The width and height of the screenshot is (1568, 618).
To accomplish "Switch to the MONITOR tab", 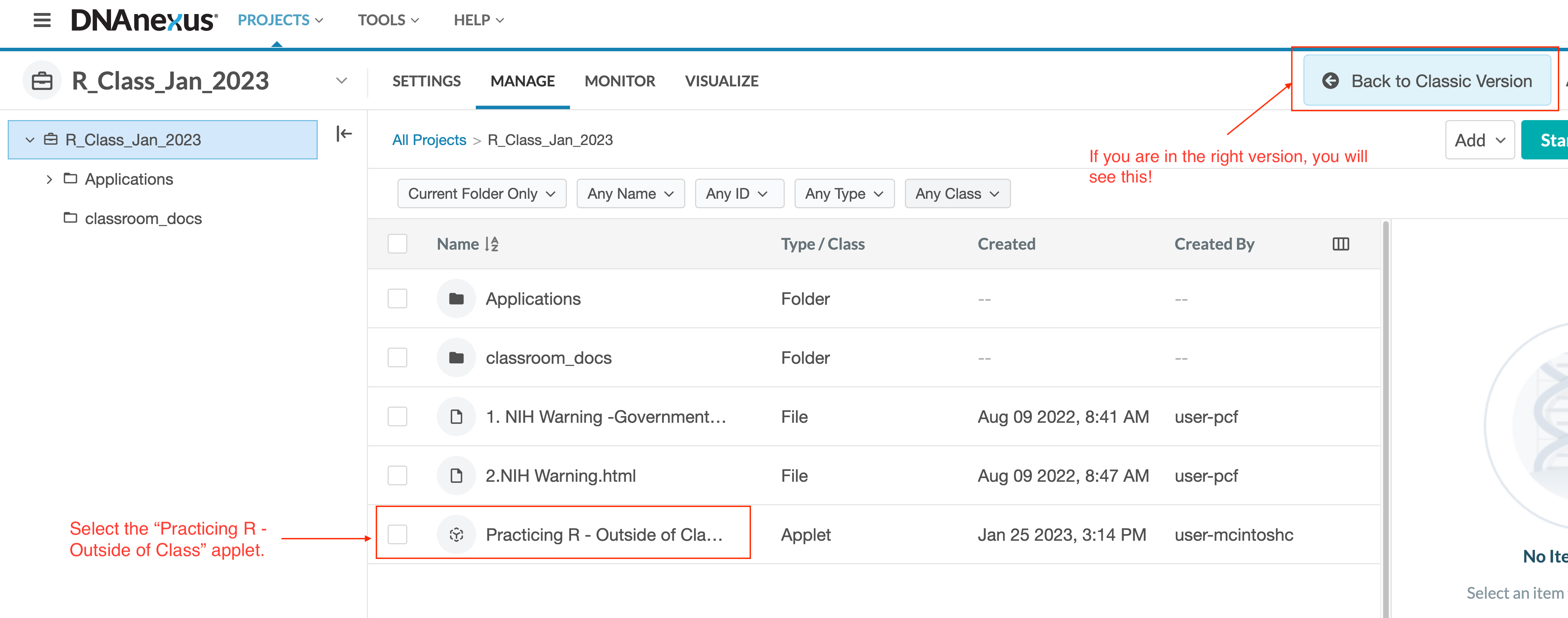I will (x=619, y=81).
